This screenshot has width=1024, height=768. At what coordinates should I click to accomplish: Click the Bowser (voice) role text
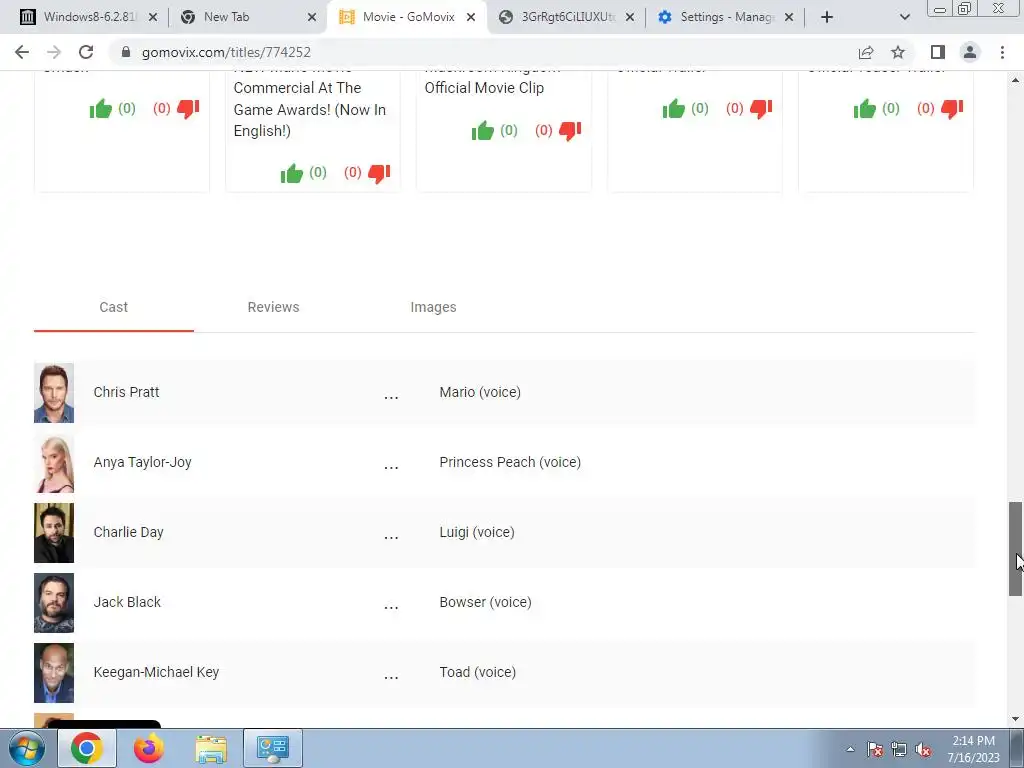485,602
